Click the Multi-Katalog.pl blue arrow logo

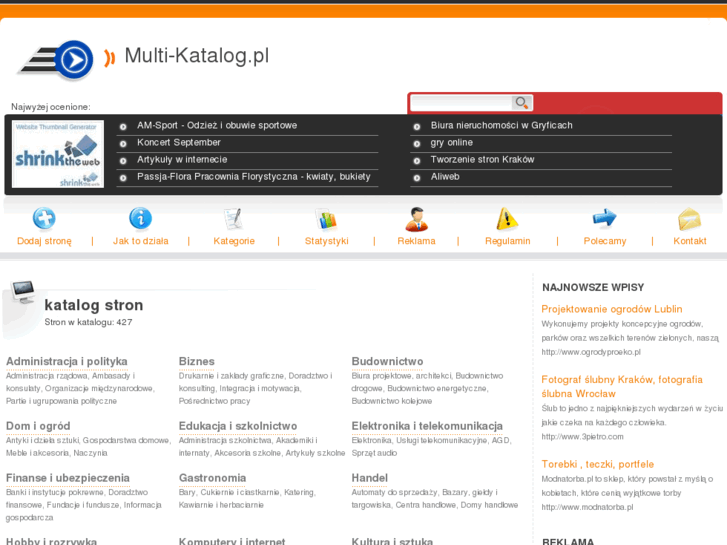(56, 60)
